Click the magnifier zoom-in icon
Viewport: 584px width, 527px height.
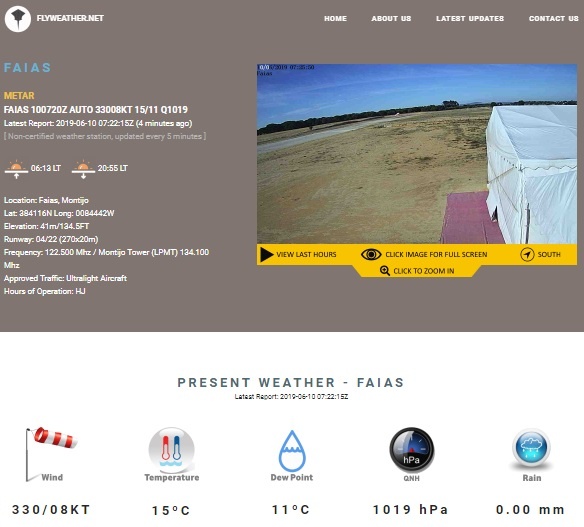385,270
